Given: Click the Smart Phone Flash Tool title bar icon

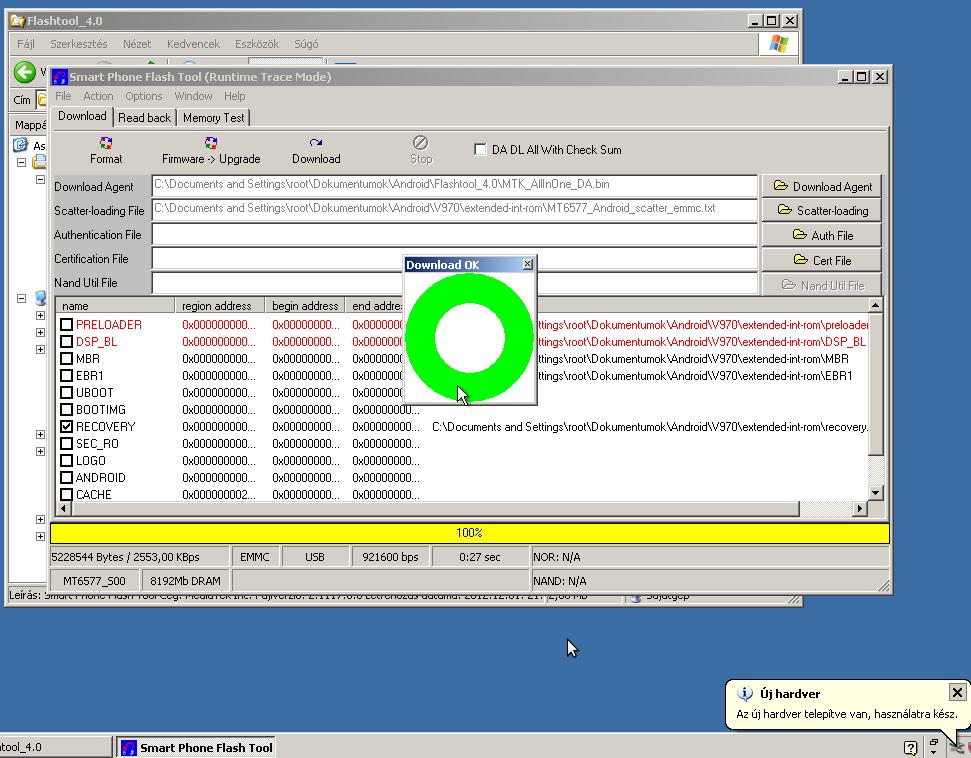Looking at the screenshot, I should pyautogui.click(x=59, y=77).
